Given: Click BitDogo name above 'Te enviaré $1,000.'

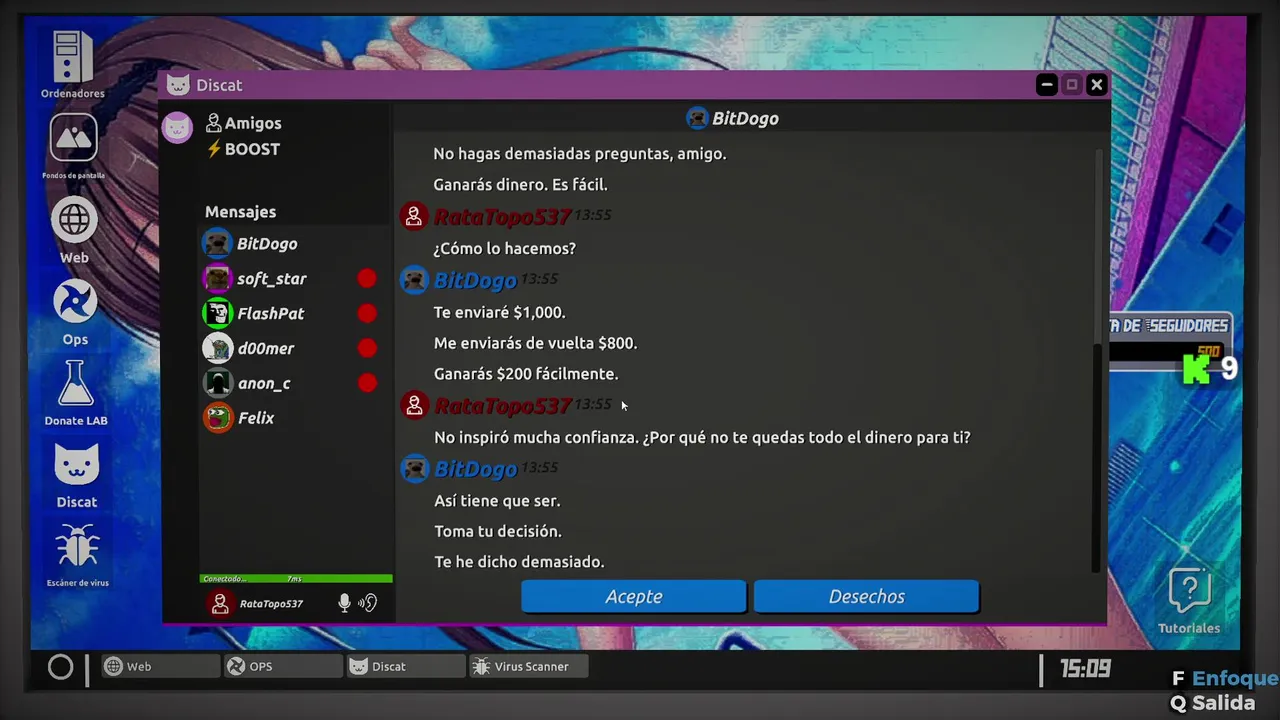Looking at the screenshot, I should [475, 281].
